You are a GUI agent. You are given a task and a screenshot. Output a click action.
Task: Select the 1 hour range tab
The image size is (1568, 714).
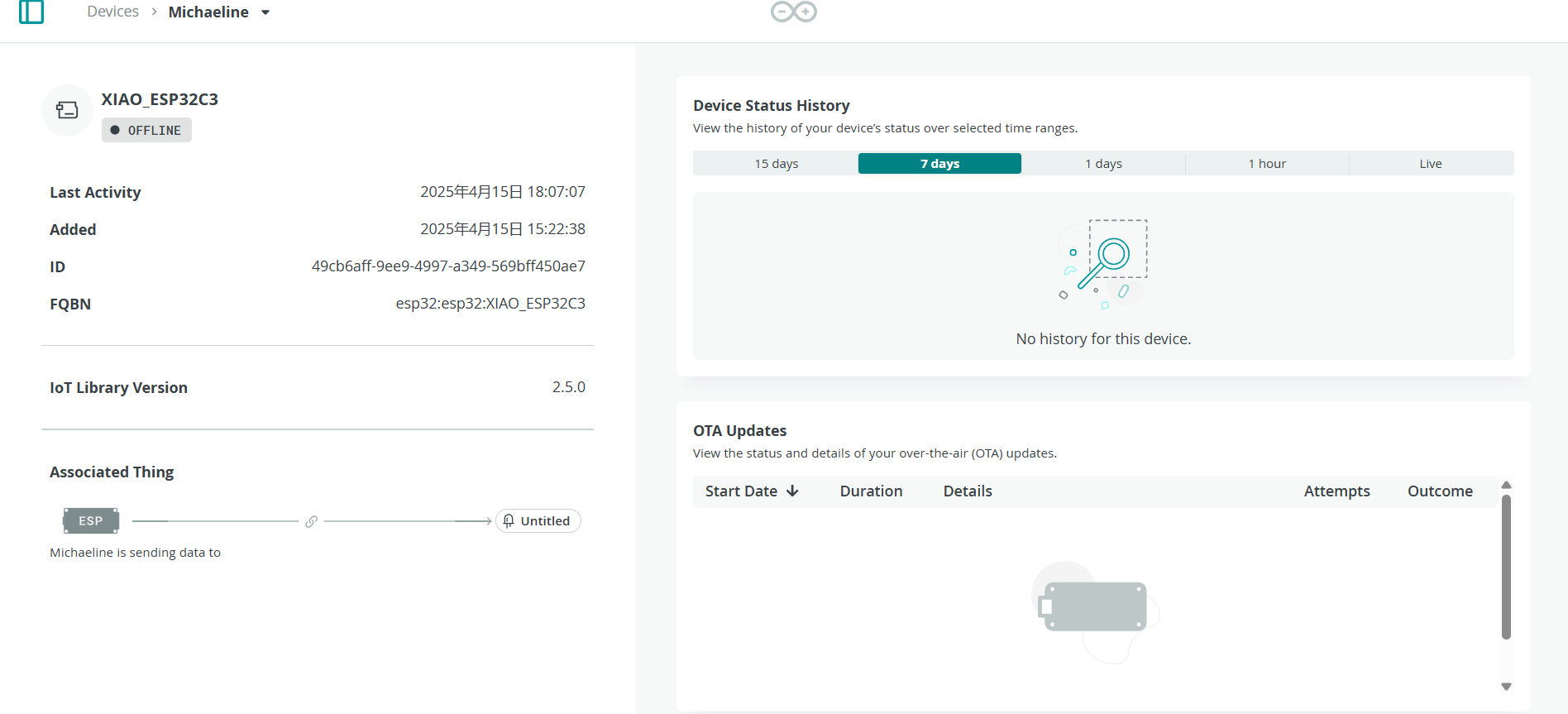[1267, 163]
